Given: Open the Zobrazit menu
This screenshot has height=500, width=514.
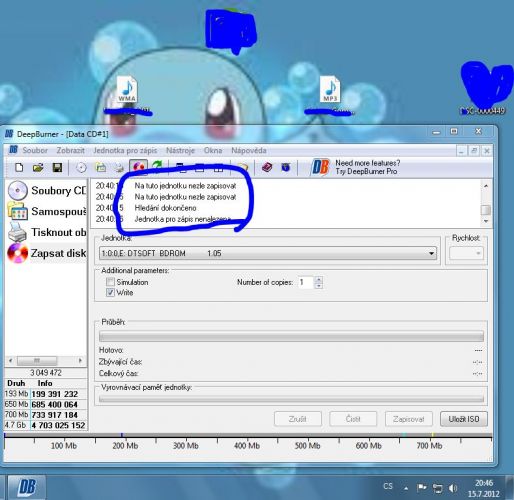Looking at the screenshot, I should pos(70,150).
